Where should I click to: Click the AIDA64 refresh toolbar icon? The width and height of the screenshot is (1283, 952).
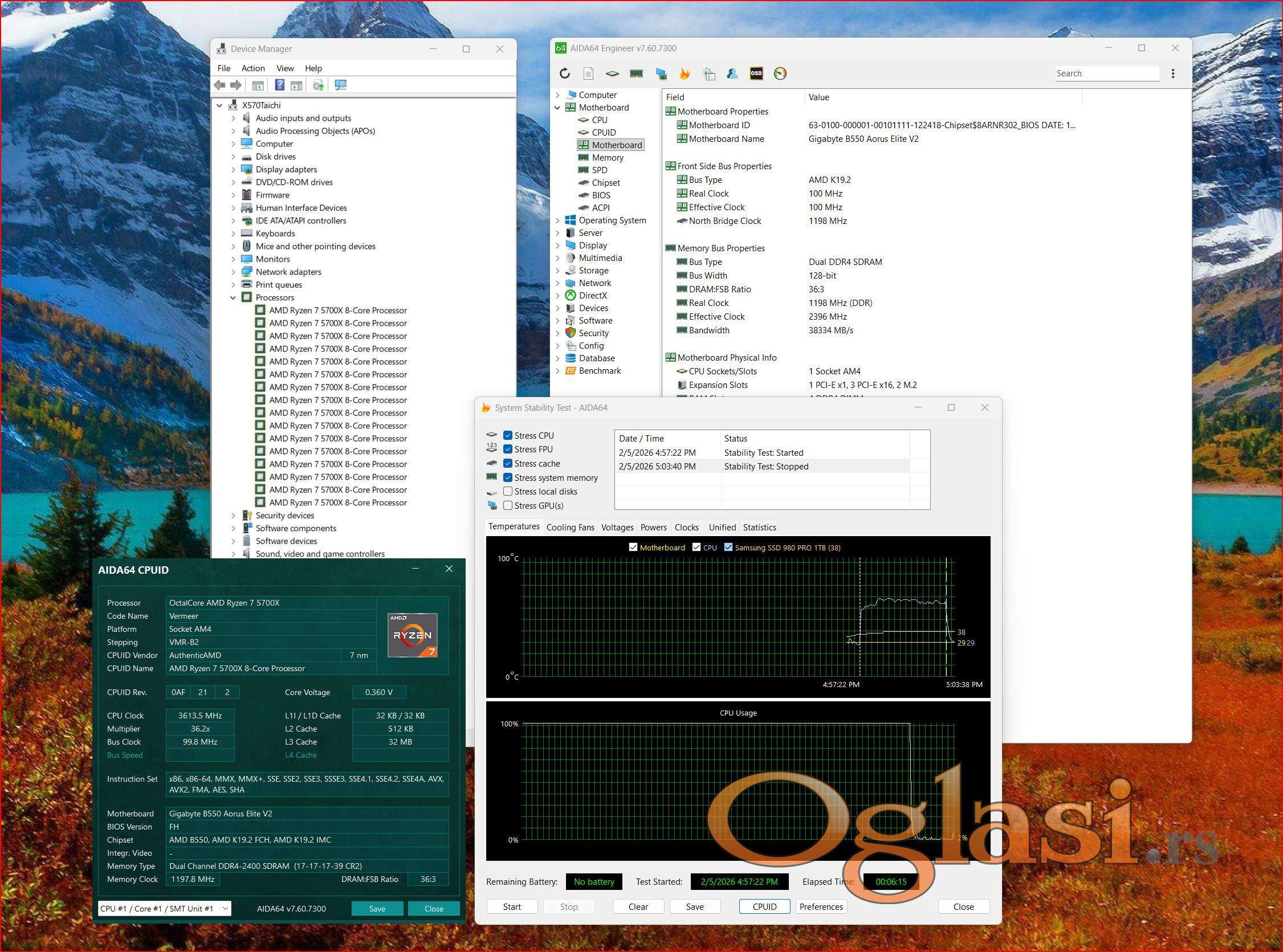[x=565, y=73]
